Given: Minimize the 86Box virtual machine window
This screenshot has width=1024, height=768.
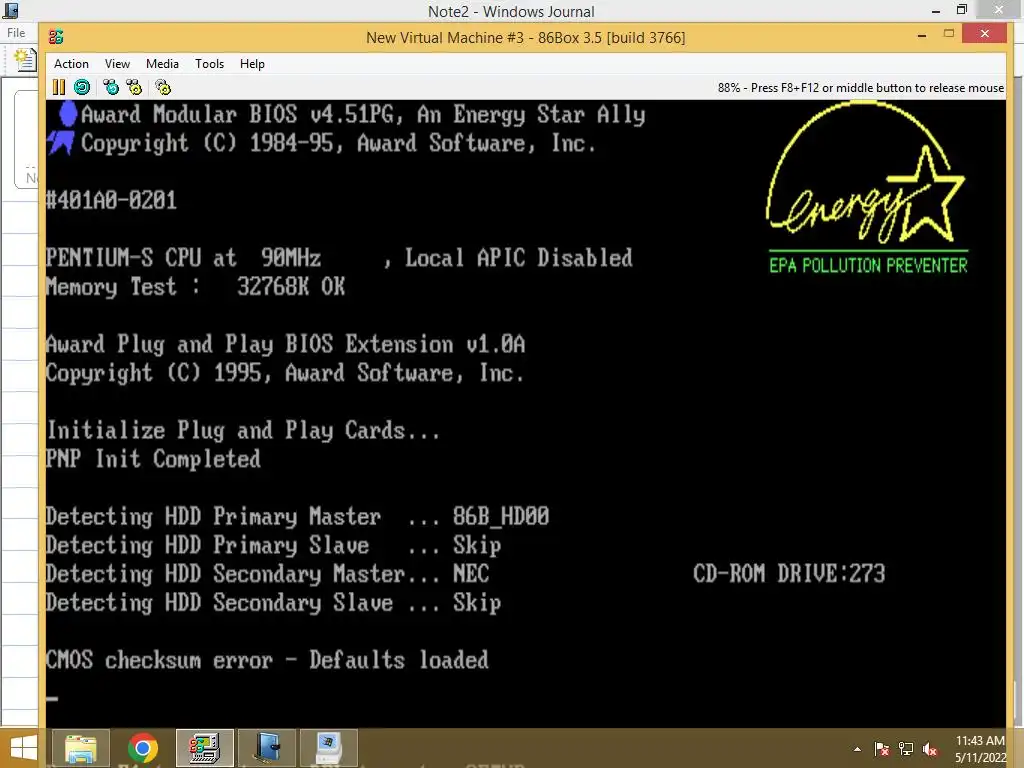Looking at the screenshot, I should coord(922,35).
